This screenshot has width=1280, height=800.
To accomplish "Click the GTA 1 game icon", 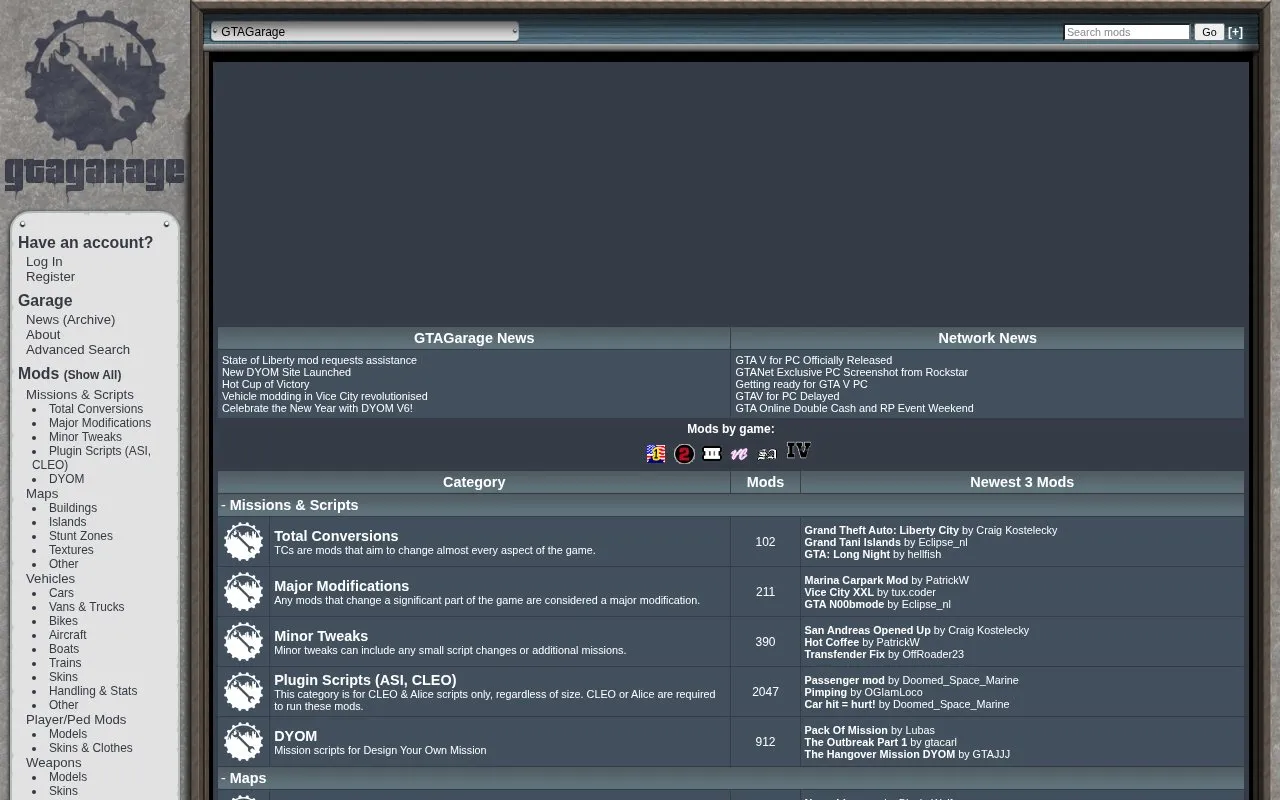I will pos(656,454).
